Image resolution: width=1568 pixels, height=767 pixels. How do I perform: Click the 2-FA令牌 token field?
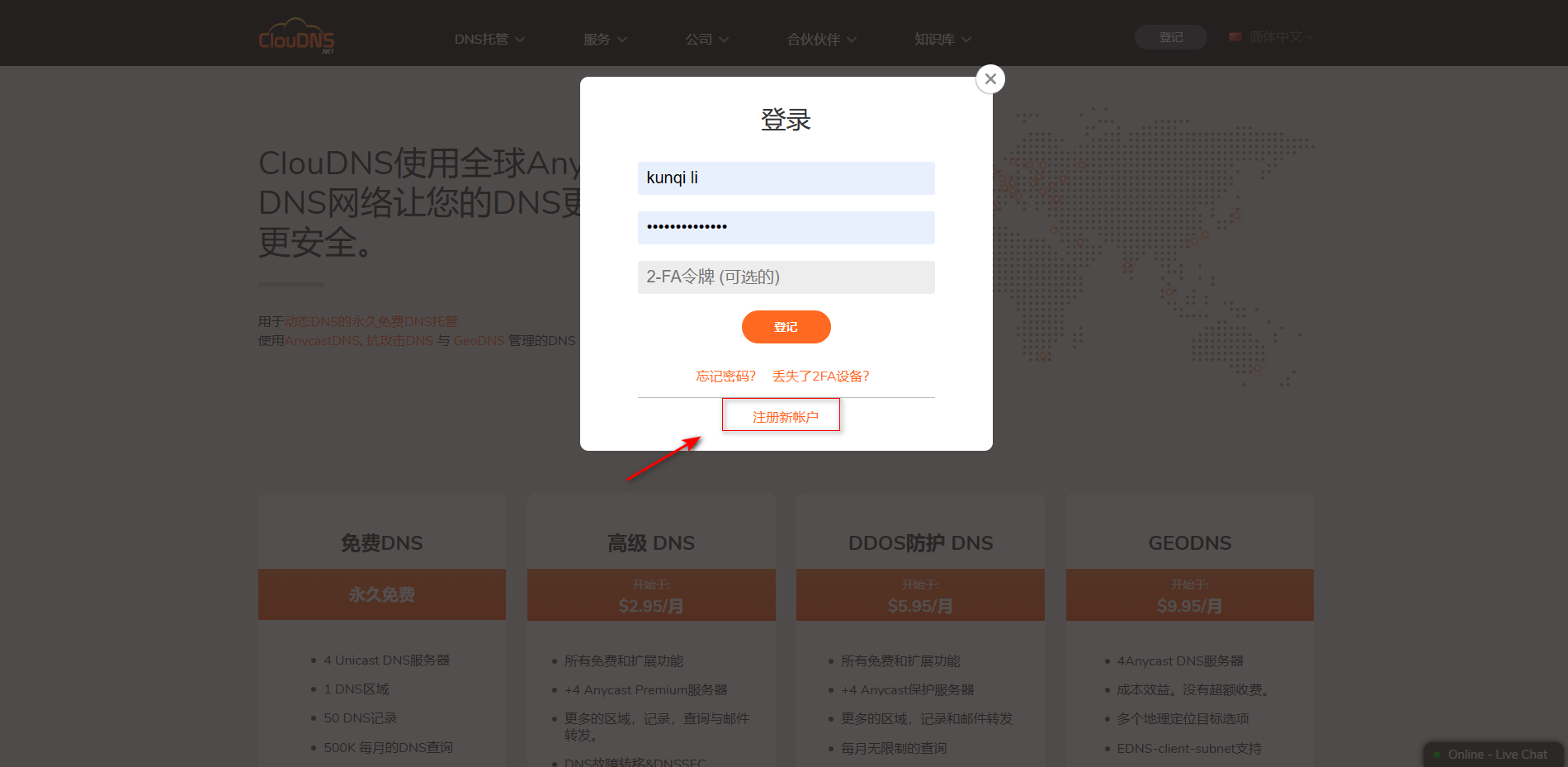pyautogui.click(x=786, y=277)
